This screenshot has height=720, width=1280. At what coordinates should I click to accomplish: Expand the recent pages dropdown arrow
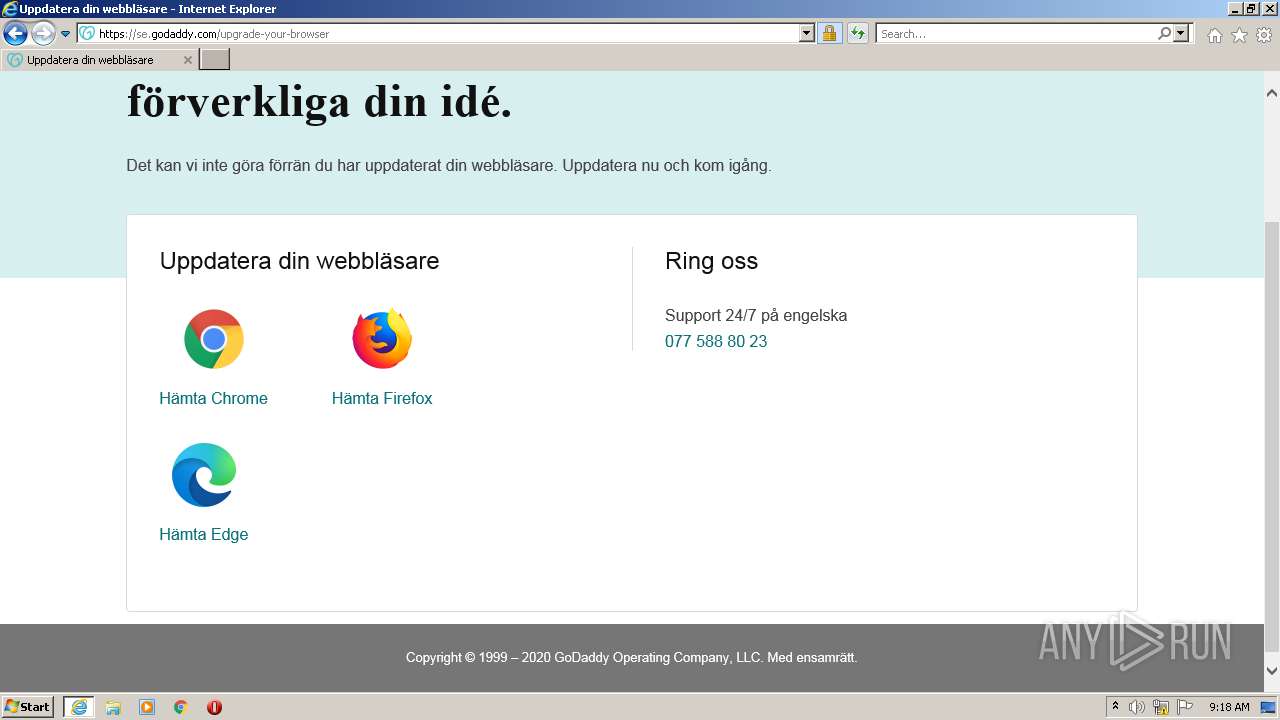pos(65,34)
